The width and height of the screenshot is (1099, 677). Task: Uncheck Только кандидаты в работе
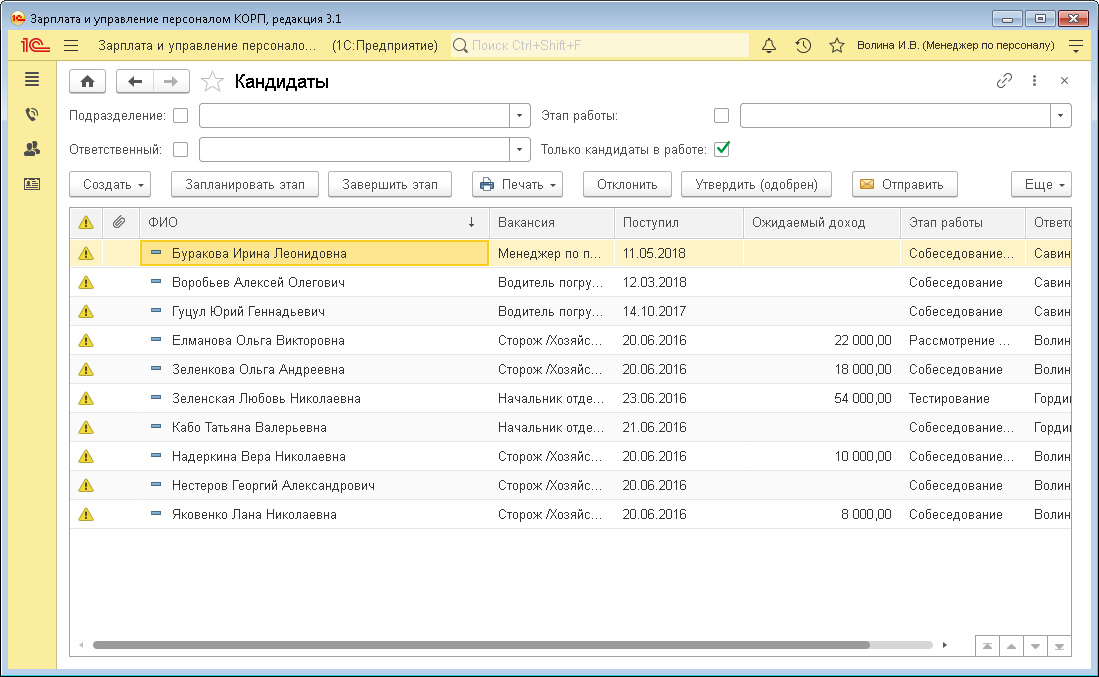(722, 150)
